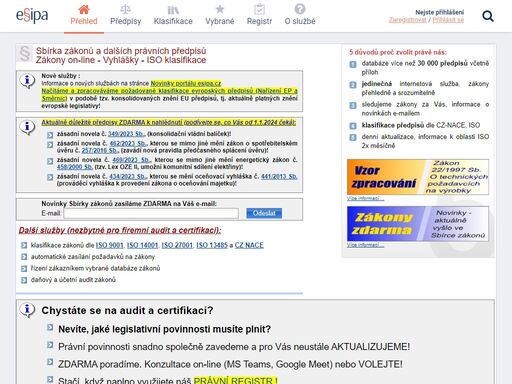The width and height of the screenshot is (512, 384).
Task: Focus the E-mail input field
Action: pos(151,213)
